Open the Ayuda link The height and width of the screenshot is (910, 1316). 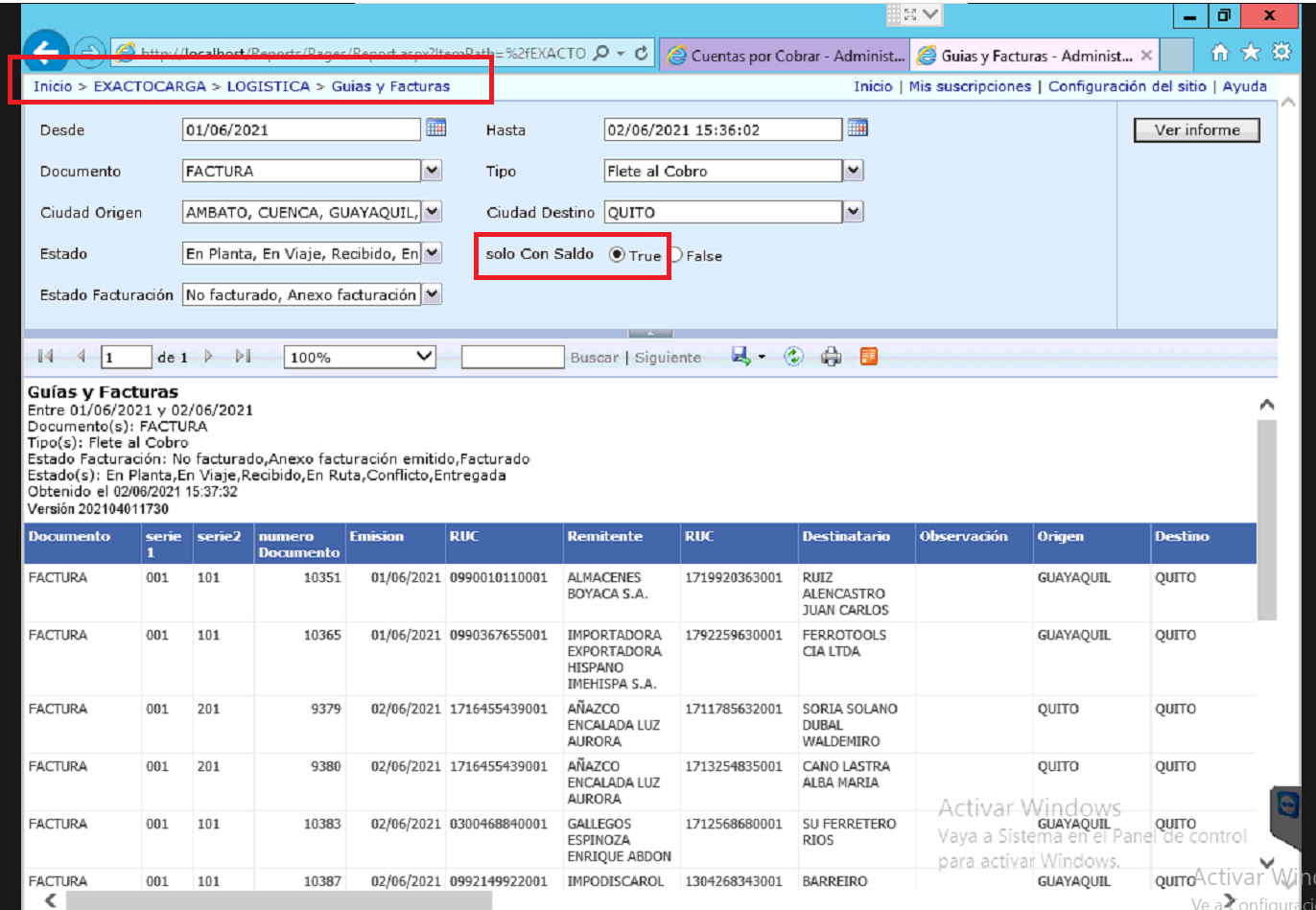click(1244, 86)
